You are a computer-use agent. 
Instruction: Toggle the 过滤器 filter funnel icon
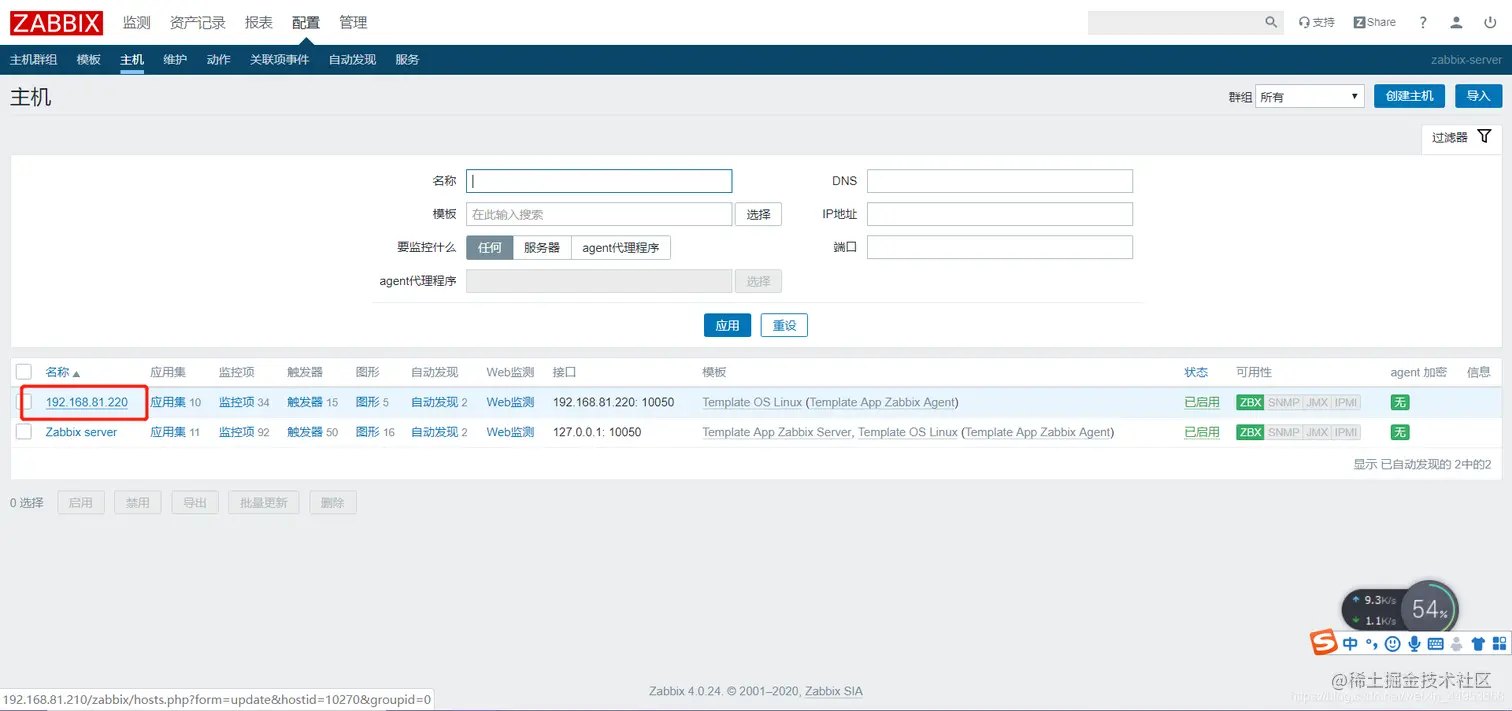[1484, 137]
